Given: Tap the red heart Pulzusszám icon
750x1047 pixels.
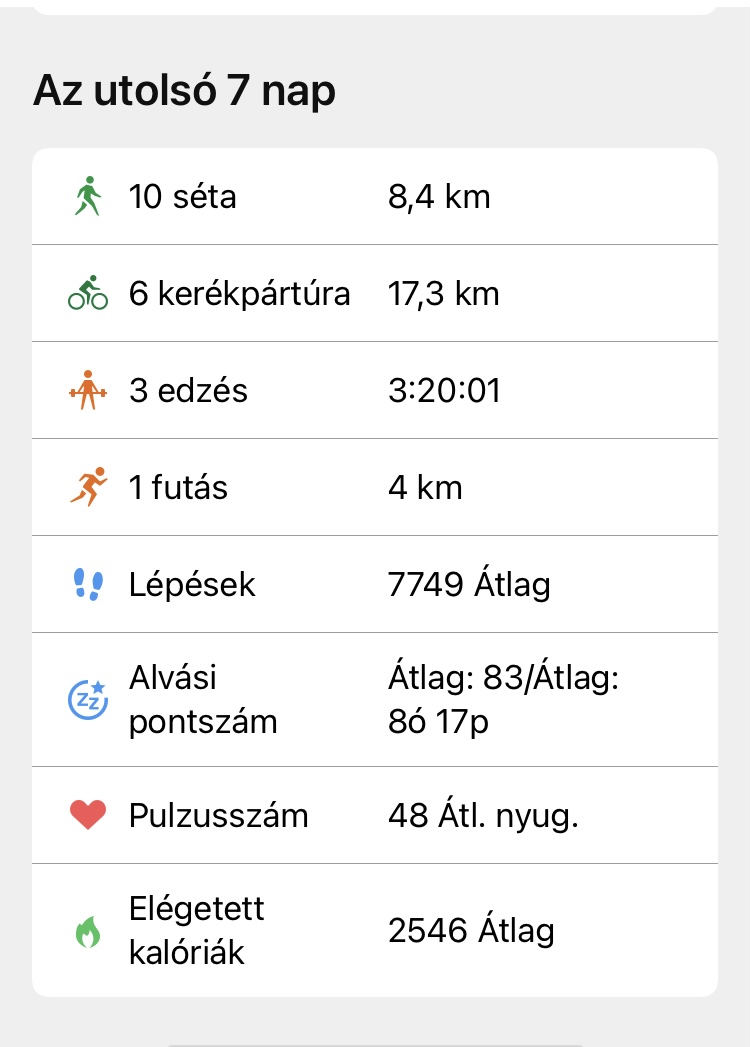Looking at the screenshot, I should click(88, 816).
